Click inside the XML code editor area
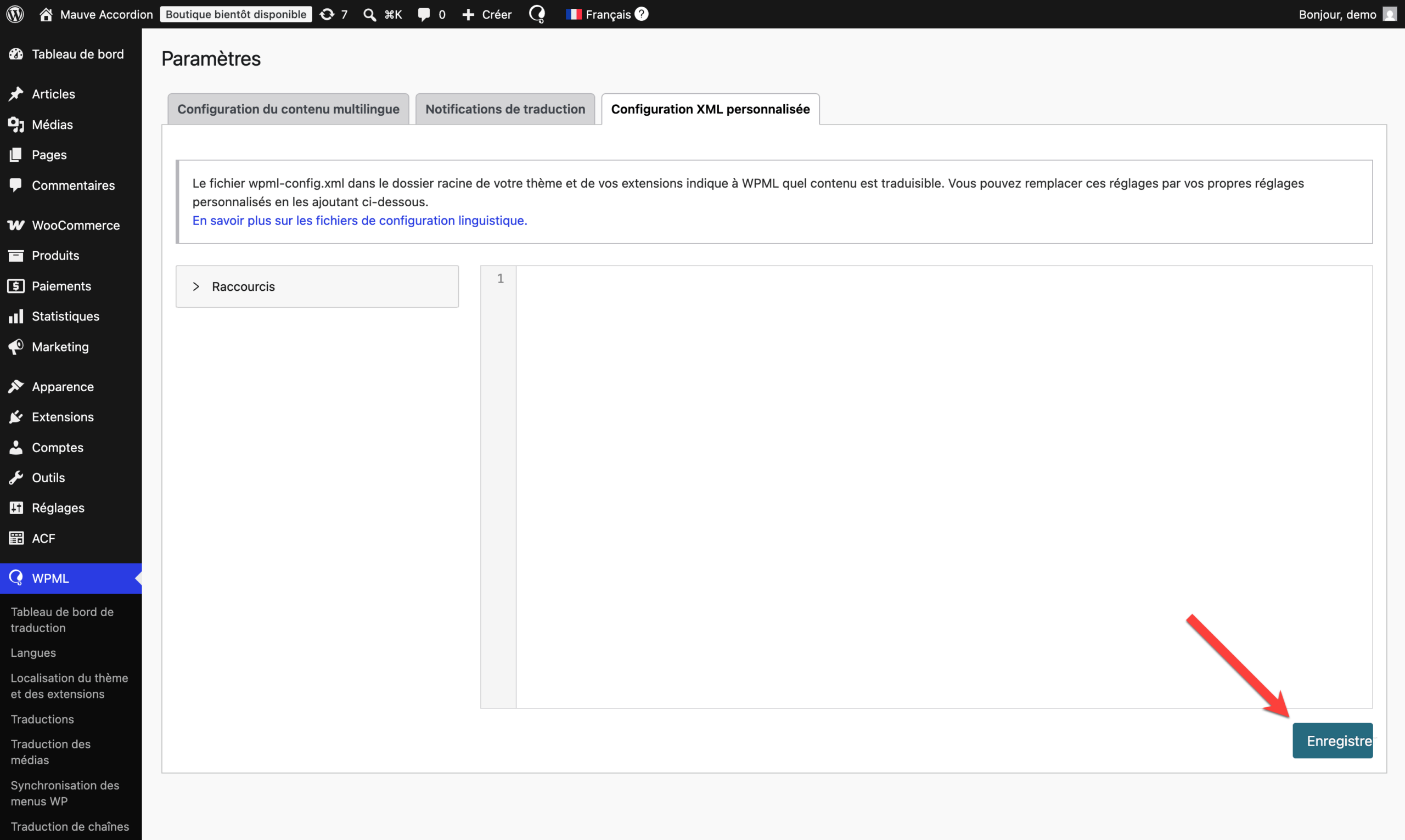The image size is (1405, 840). (x=944, y=487)
